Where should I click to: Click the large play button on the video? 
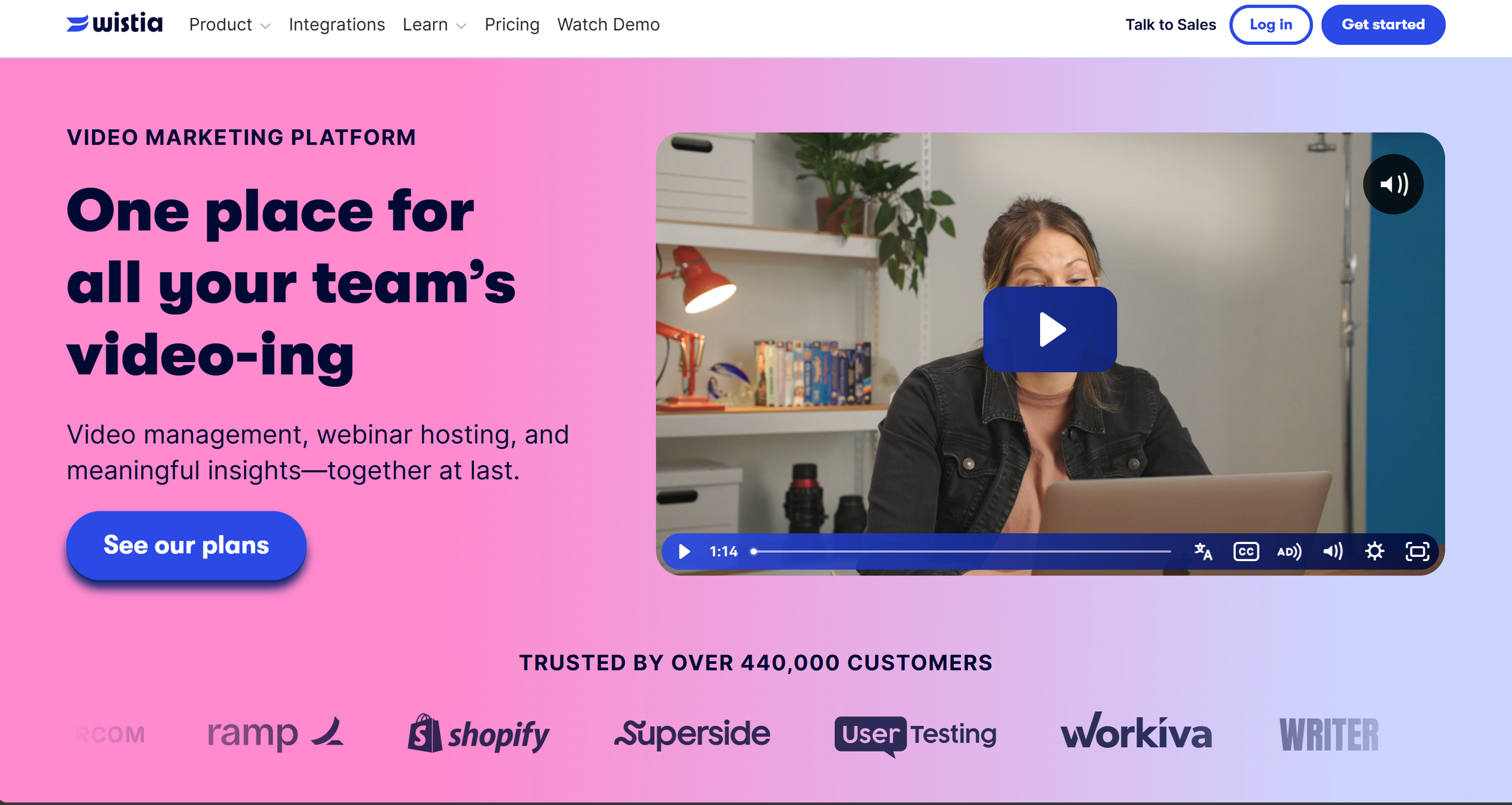pyautogui.click(x=1050, y=329)
